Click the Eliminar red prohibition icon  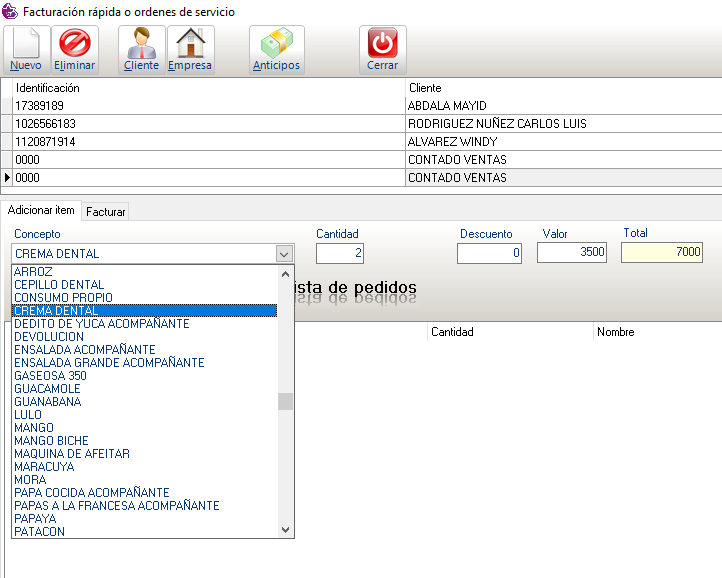point(75,44)
